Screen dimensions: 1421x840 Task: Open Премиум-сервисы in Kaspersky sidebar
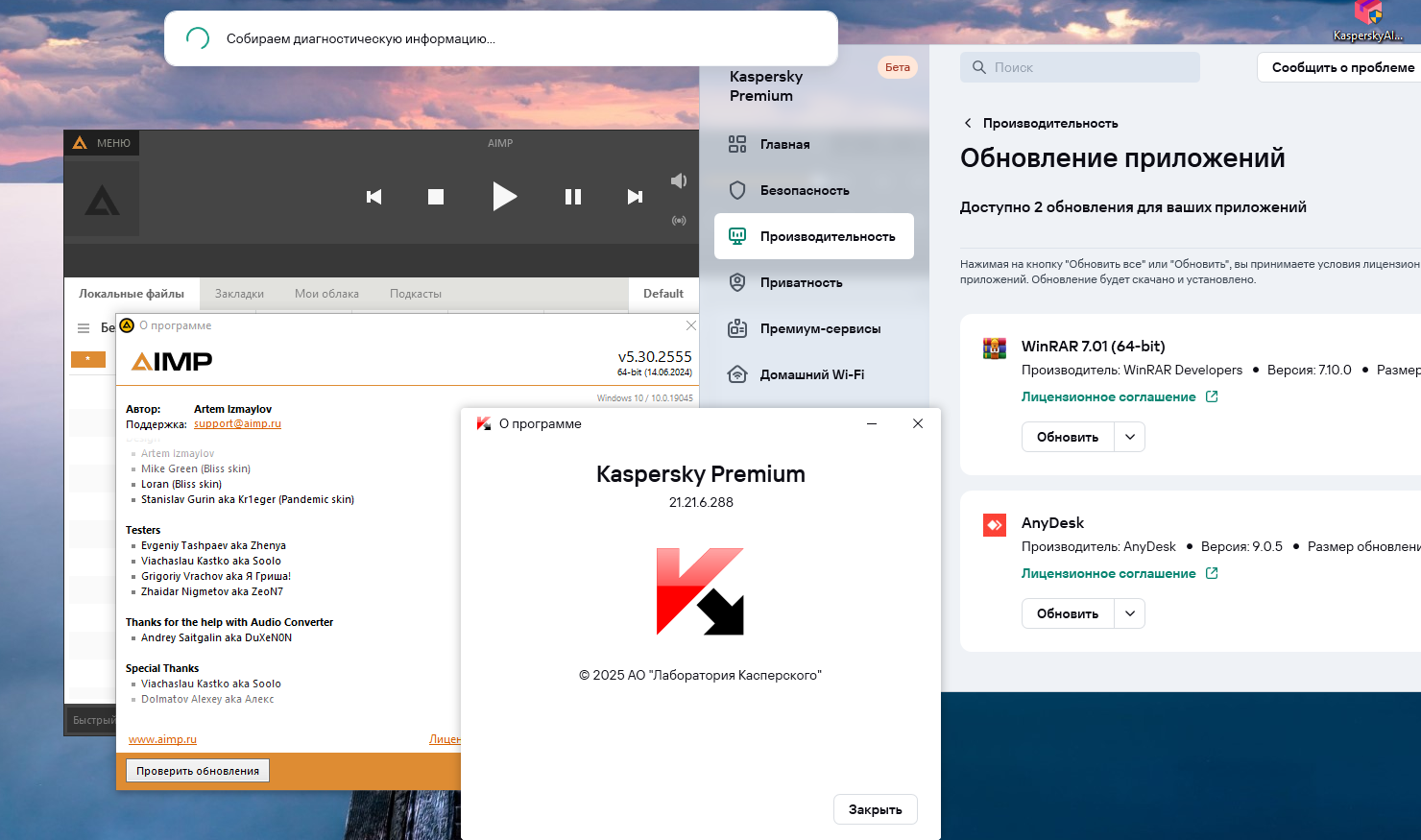click(814, 328)
